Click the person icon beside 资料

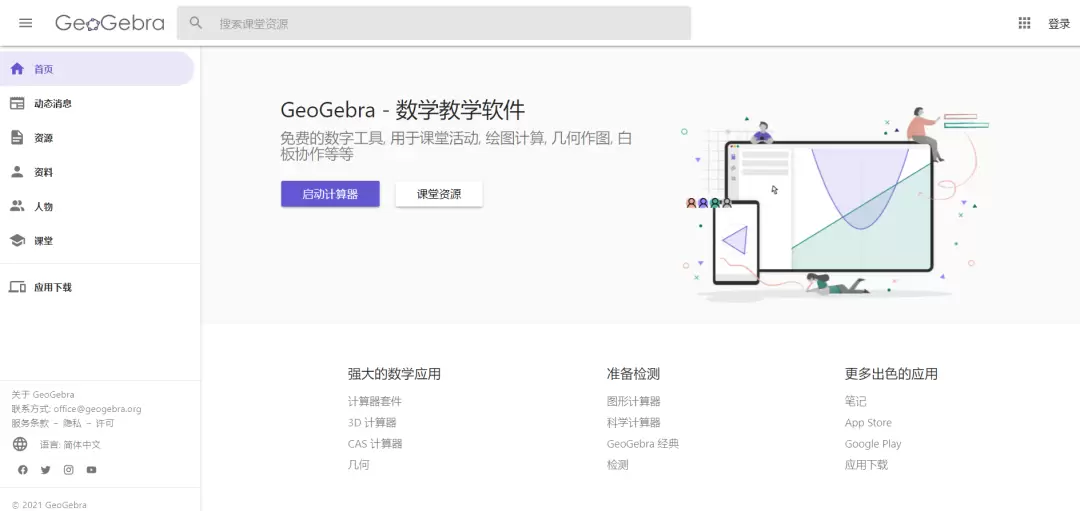[17, 171]
